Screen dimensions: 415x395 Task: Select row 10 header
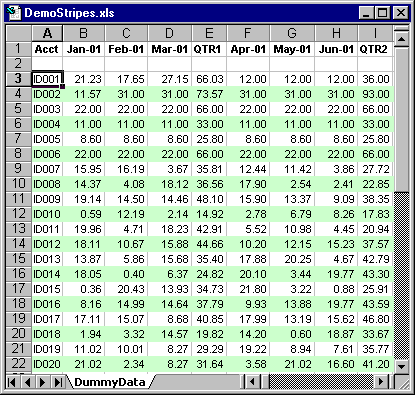tap(18, 184)
